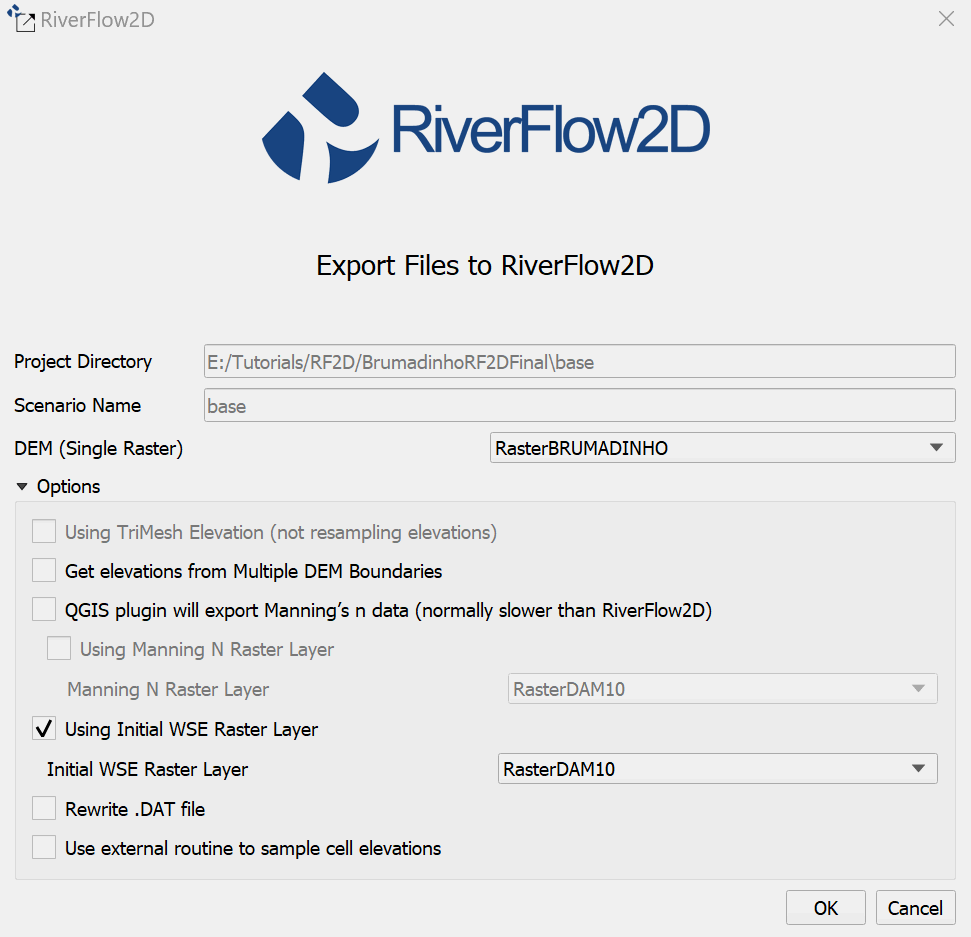Enable QGIS plugin export of Manning's n data
The height and width of the screenshot is (937, 971).
[44, 609]
